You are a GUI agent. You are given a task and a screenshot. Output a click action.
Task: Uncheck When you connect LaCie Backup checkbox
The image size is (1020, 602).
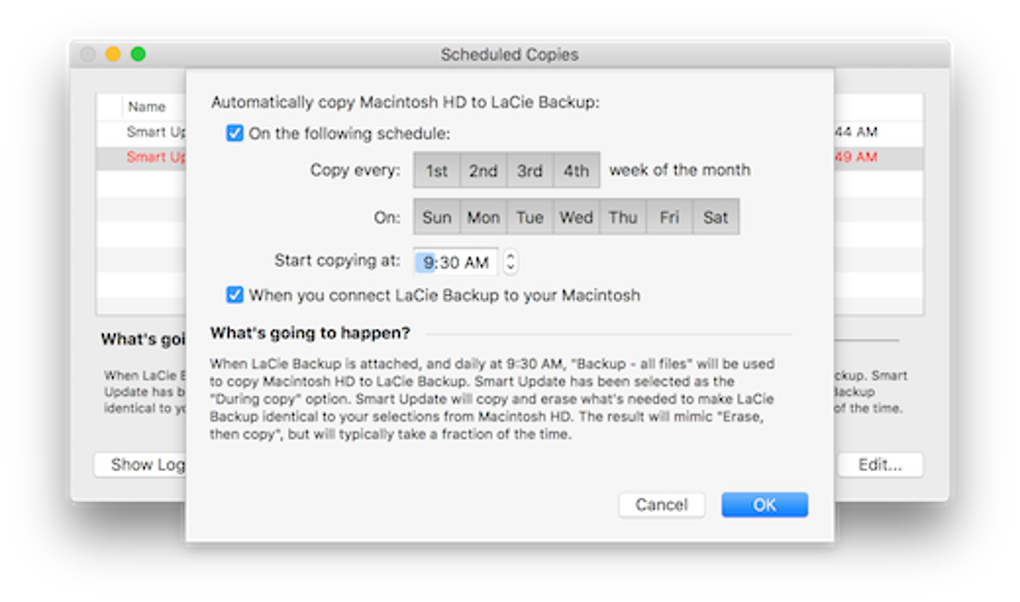tap(235, 295)
